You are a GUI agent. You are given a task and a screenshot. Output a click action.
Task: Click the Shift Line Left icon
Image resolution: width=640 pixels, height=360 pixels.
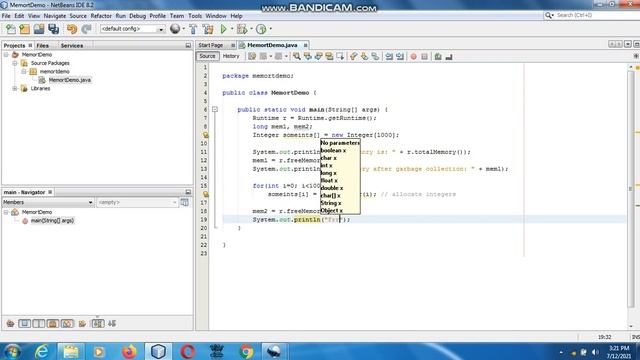389,56
